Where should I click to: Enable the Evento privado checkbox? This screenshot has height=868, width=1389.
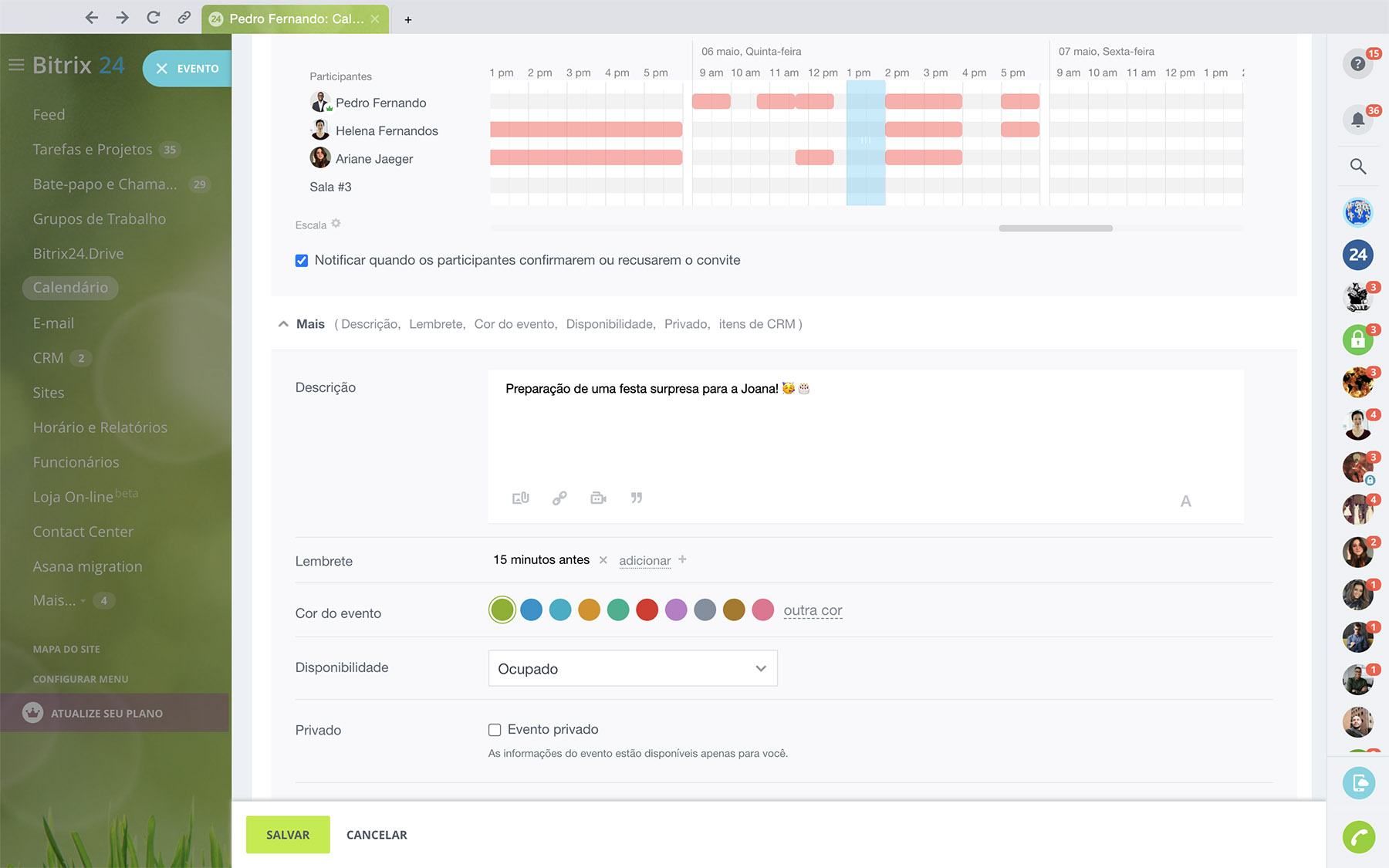coord(495,730)
